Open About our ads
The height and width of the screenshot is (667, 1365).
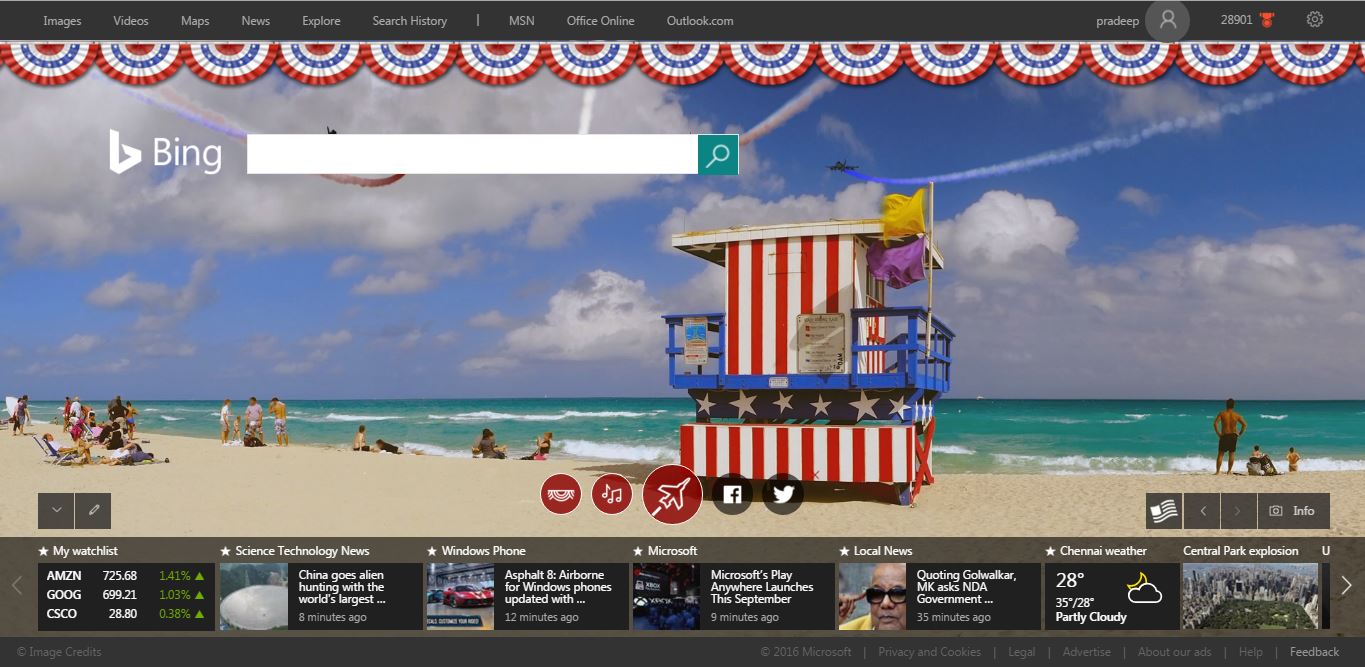point(1175,652)
